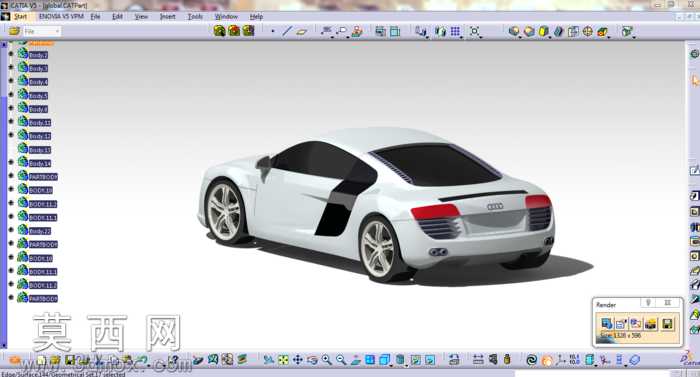Click the camera photo icon in Render toolbar
Image resolution: width=700 pixels, height=377 pixels.
(x=651, y=323)
